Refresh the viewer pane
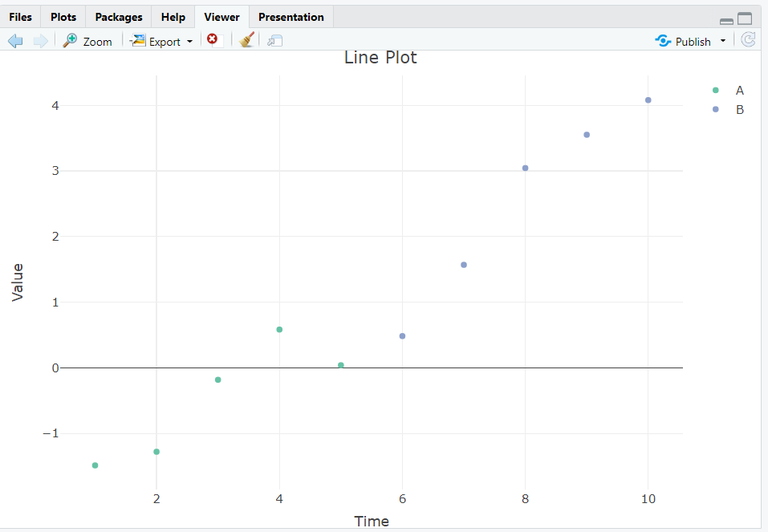The height and width of the screenshot is (532, 768). (748, 40)
